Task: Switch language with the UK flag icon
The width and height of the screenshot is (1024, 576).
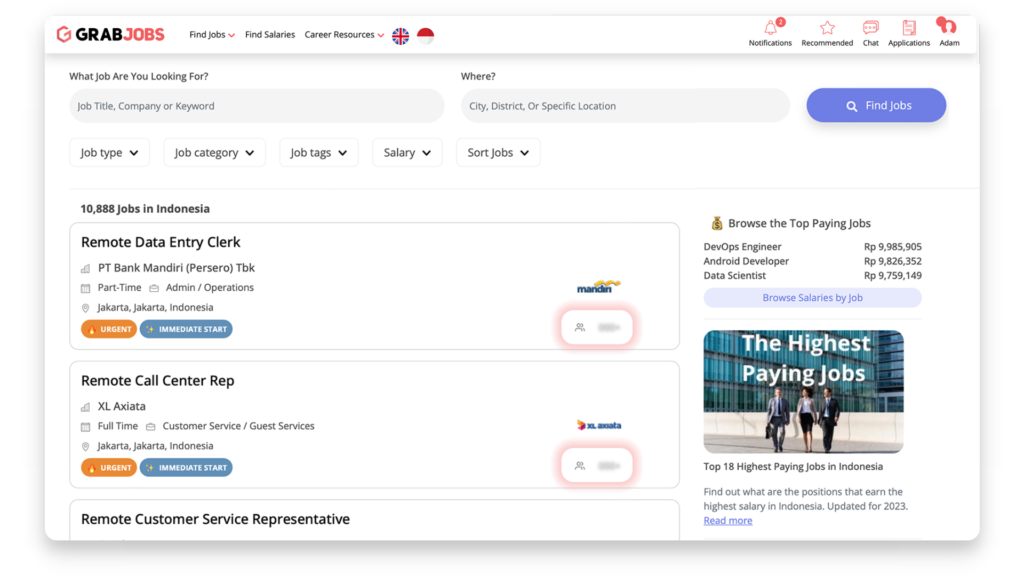Action: (x=400, y=36)
